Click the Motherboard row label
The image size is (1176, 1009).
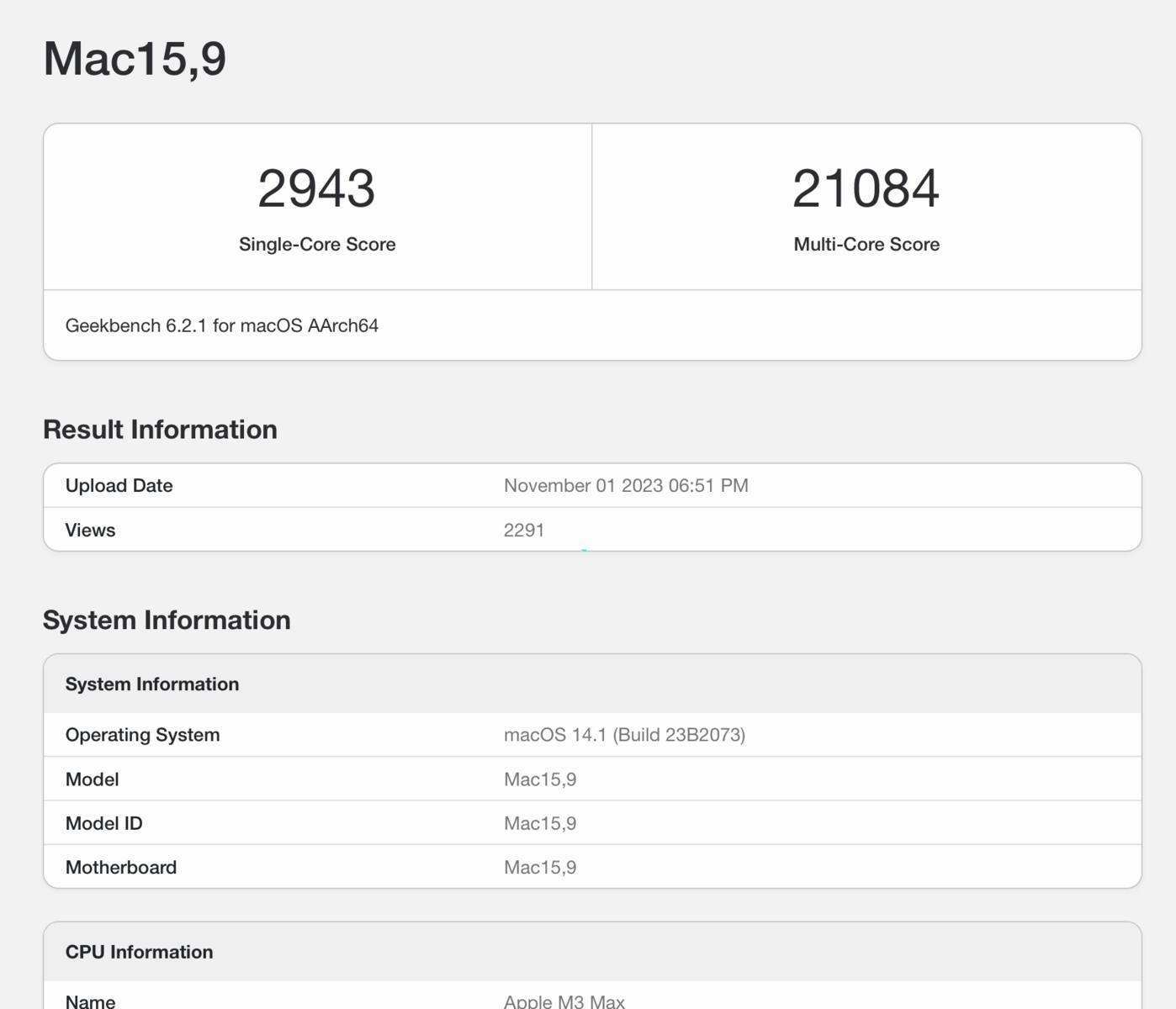(x=121, y=867)
